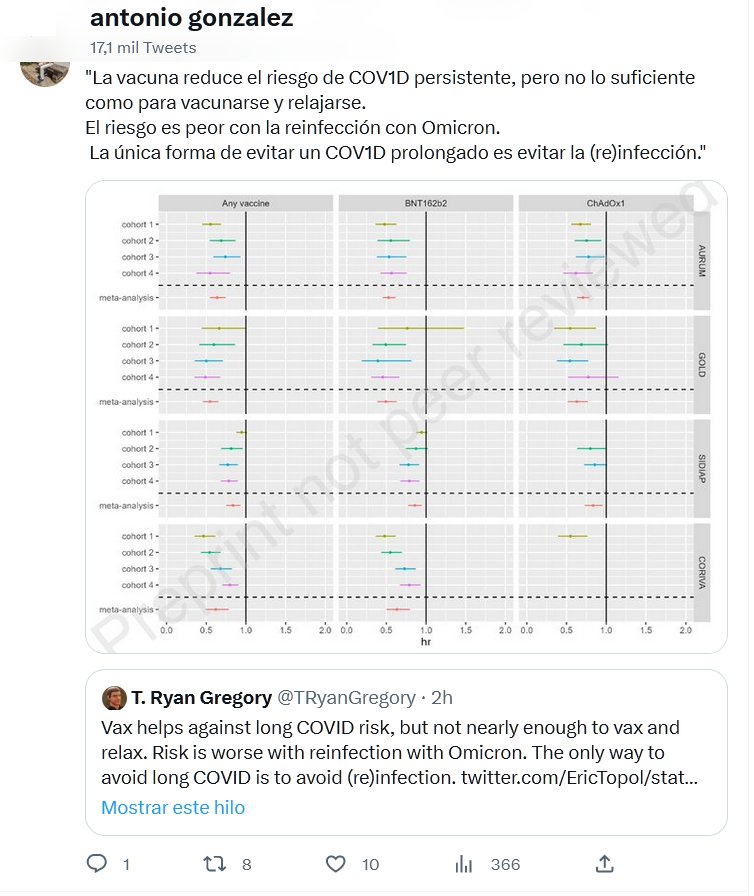This screenshot has height=896, width=754.
Task: Open tweet analytics bar chart icon
Action: tap(463, 863)
